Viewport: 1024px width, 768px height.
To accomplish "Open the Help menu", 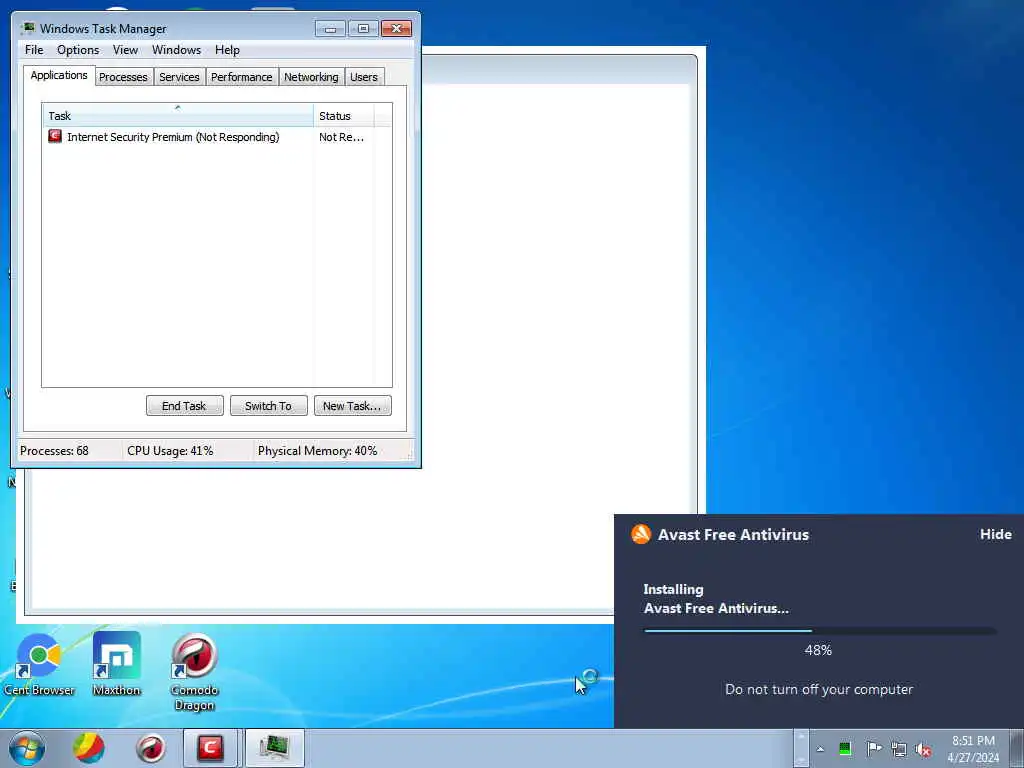I will (227, 50).
